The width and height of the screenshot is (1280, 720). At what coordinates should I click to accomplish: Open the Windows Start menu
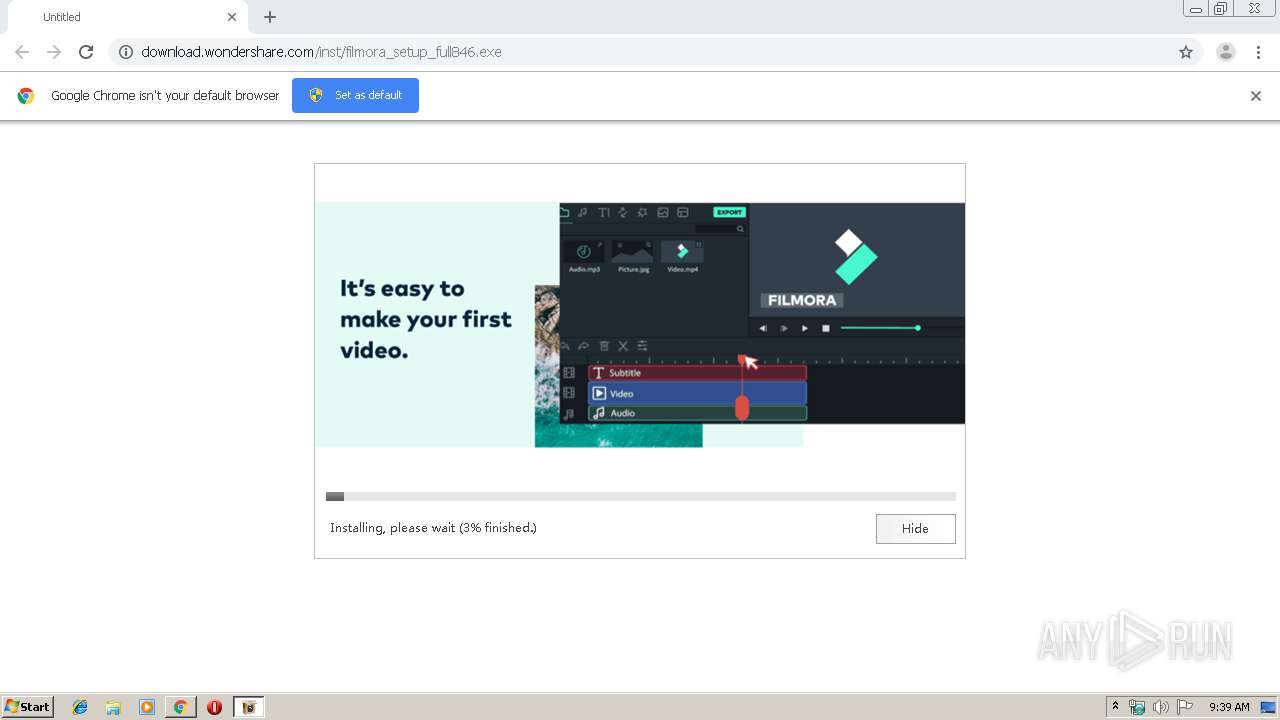pos(28,707)
